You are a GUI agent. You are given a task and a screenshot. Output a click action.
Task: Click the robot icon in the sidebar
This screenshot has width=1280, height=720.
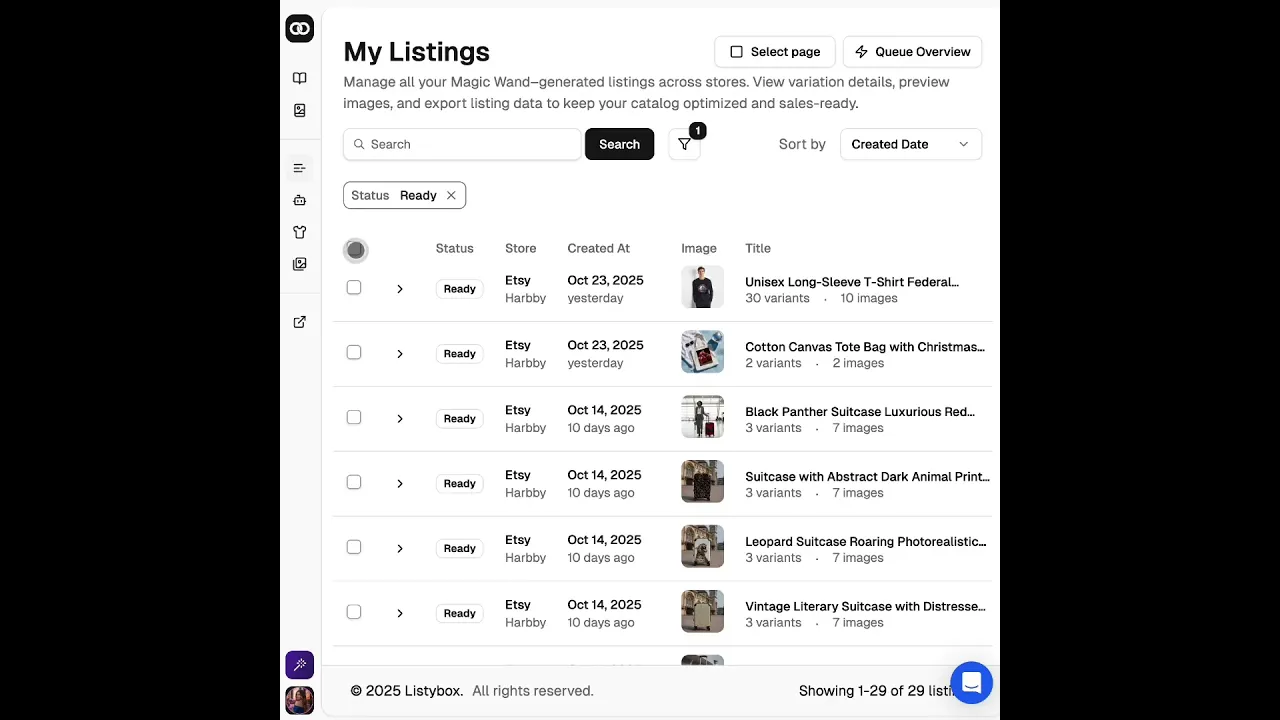[x=299, y=200]
